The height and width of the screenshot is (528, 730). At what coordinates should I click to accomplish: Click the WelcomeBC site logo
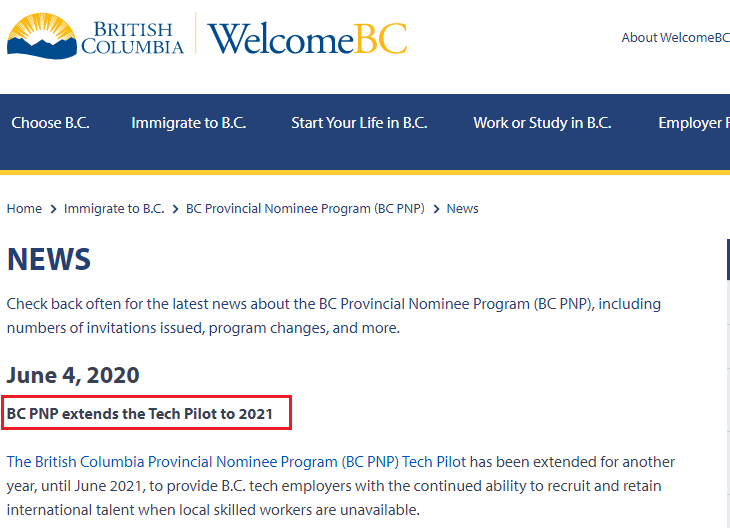[307, 38]
